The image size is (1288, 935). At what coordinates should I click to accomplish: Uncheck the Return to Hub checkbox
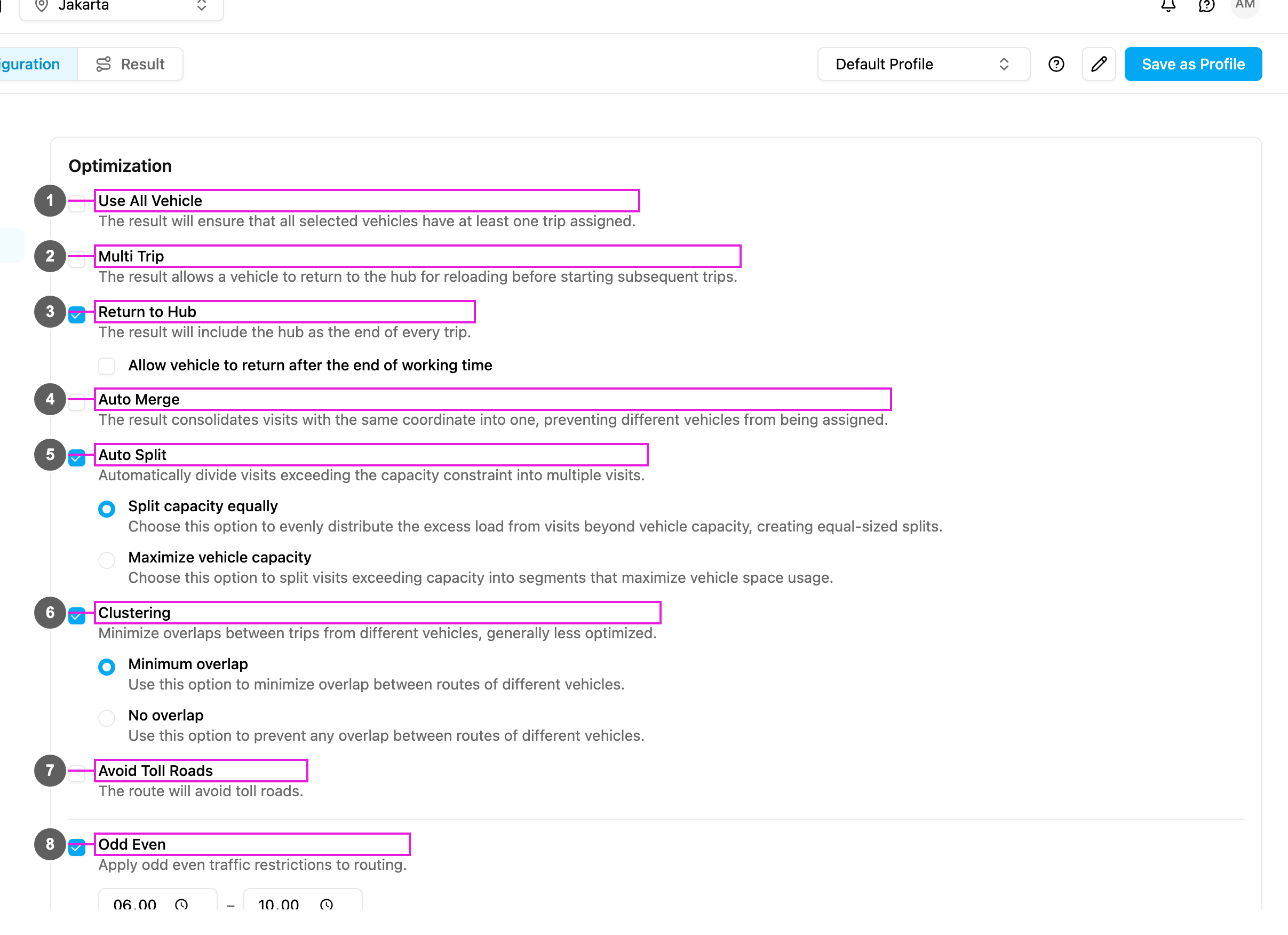point(77,315)
